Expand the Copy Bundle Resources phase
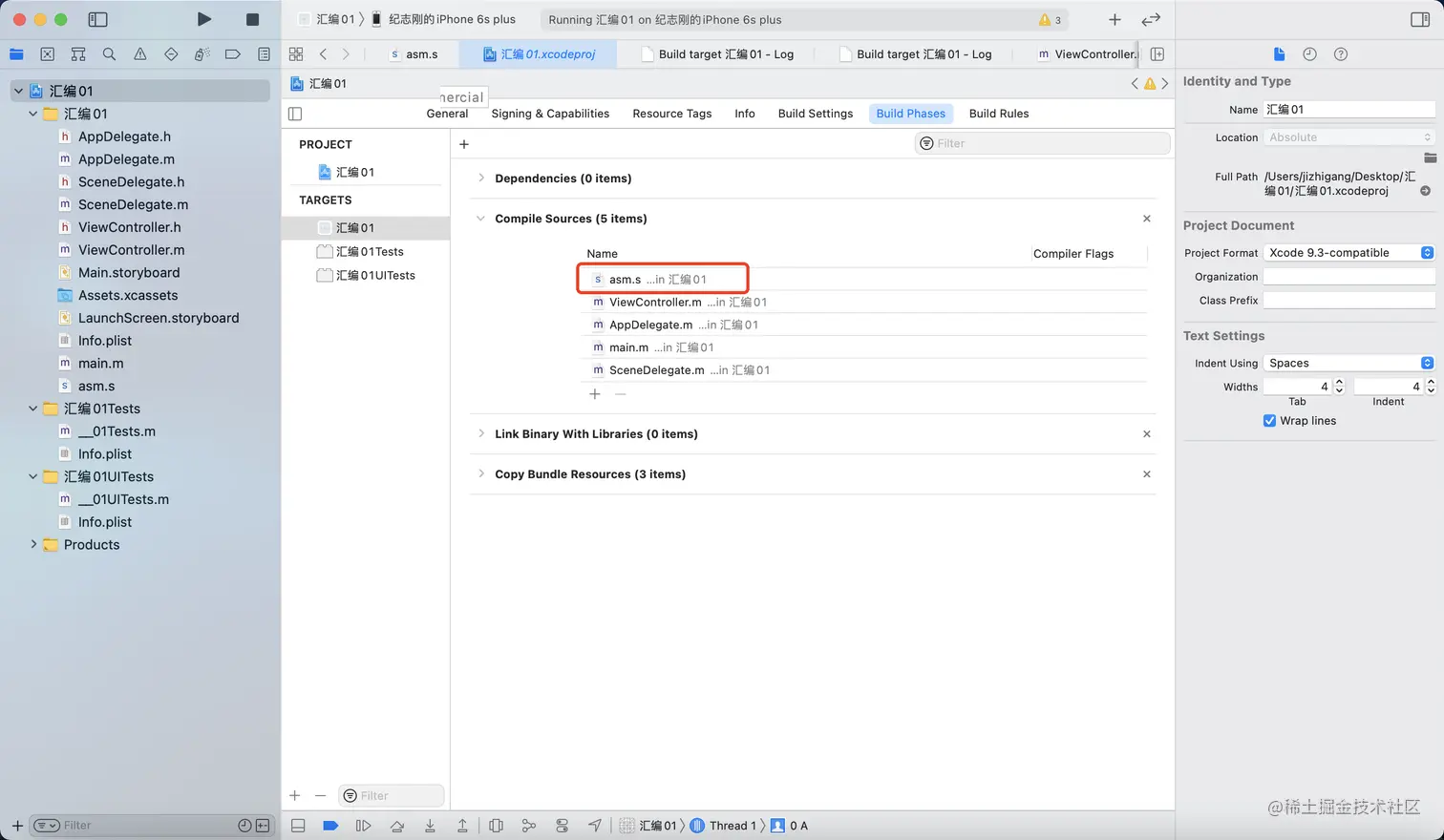 click(481, 474)
